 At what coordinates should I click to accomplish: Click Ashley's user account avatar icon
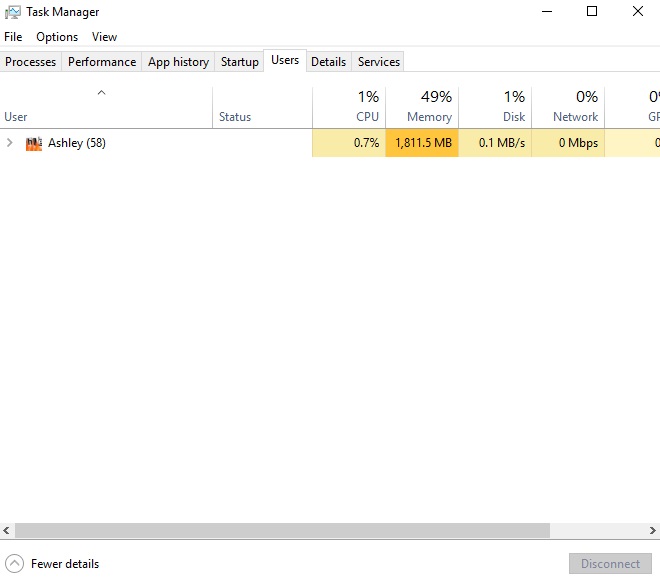click(34, 143)
